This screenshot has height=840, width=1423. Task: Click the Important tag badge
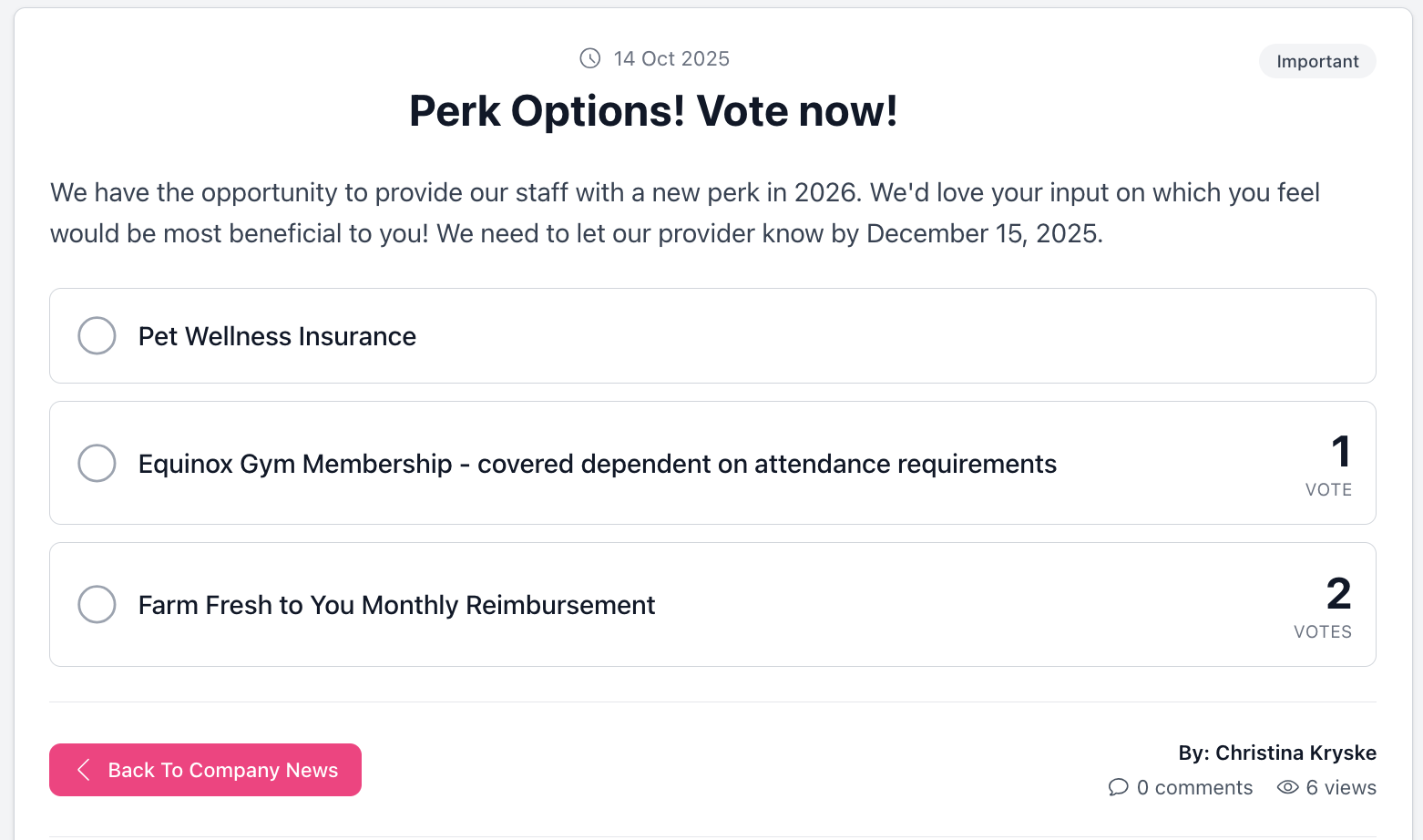coord(1316,61)
